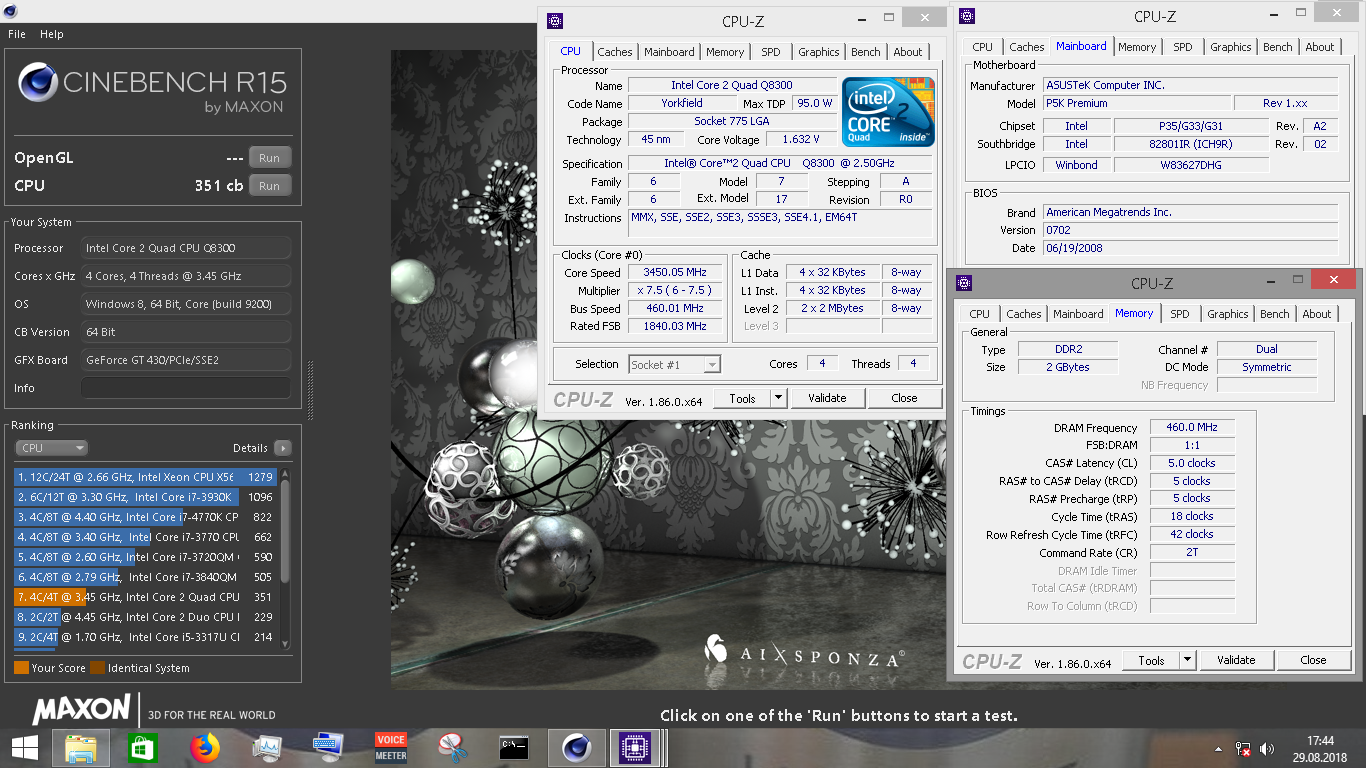Viewport: 1366px width, 768px height.
Task: Open Command Prompt from the taskbar
Action: pos(514,747)
